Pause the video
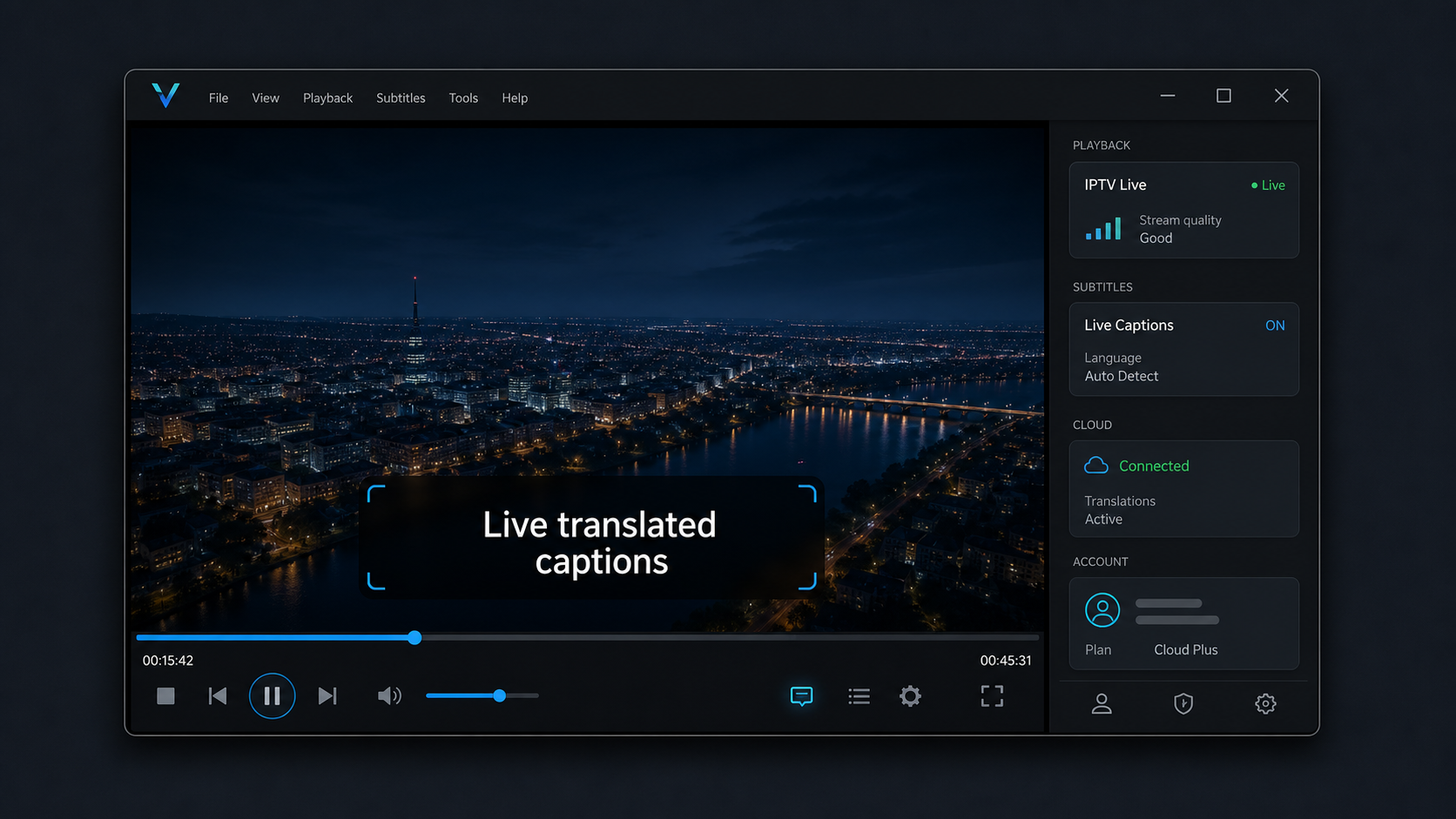The height and width of the screenshot is (819, 1456). coord(272,696)
